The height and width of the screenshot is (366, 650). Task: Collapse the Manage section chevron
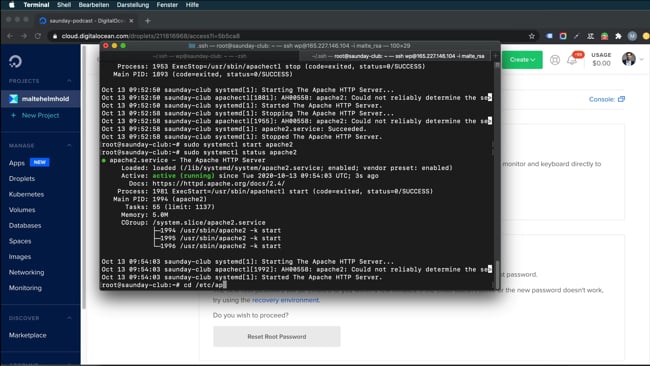69,145
